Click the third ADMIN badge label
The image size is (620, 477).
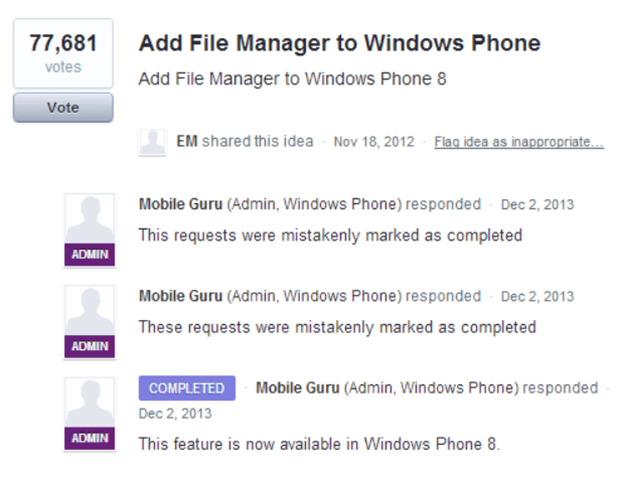pos(90,438)
